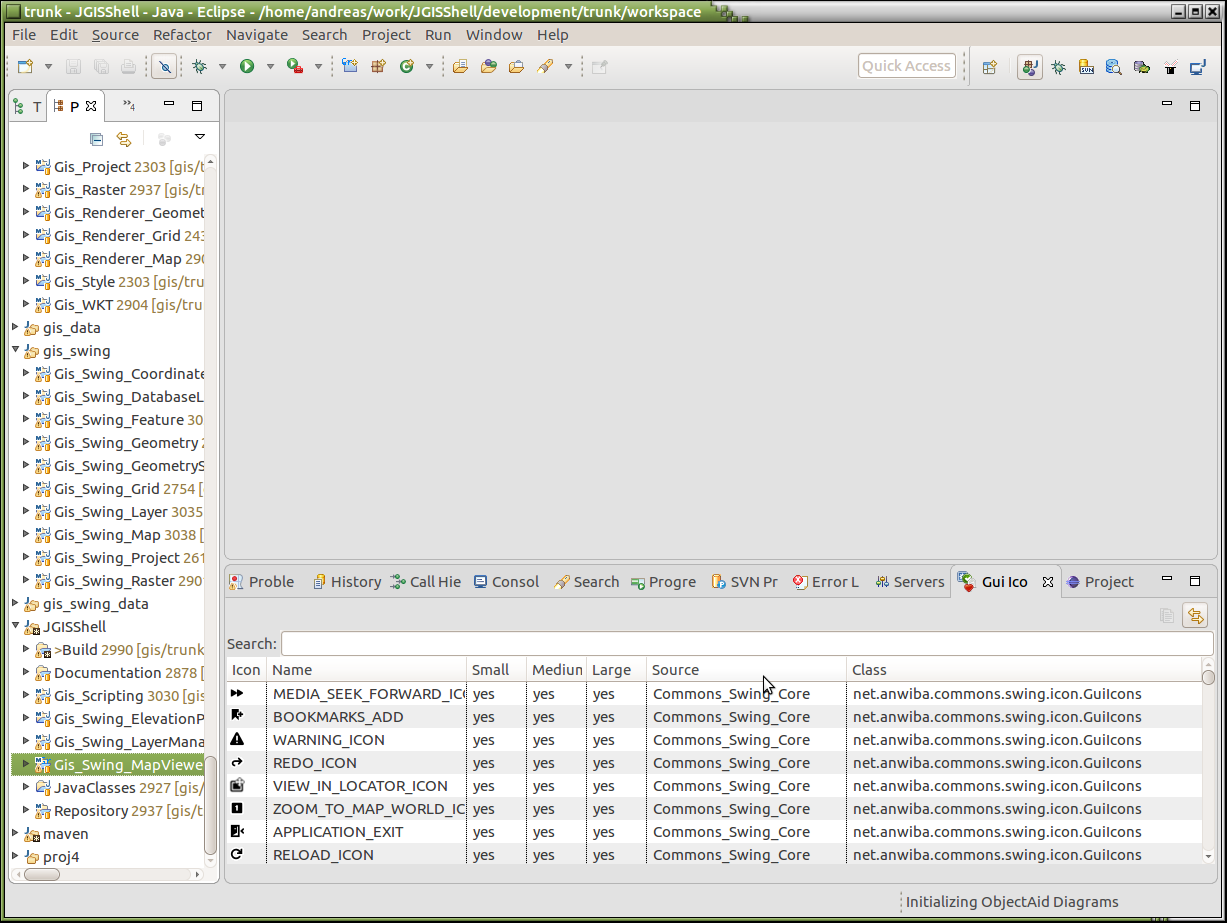Expand the gis_swing_data node
The height and width of the screenshot is (923, 1227).
(16, 604)
